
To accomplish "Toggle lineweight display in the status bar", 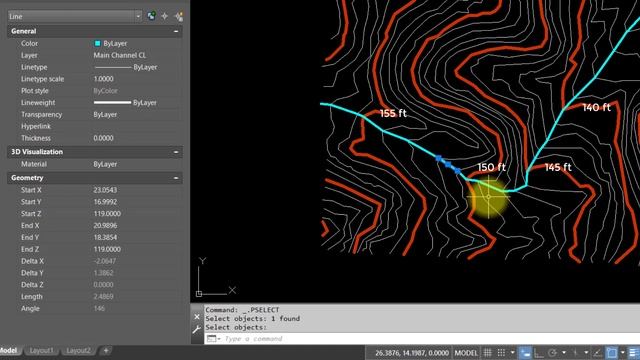I will (633, 353).
